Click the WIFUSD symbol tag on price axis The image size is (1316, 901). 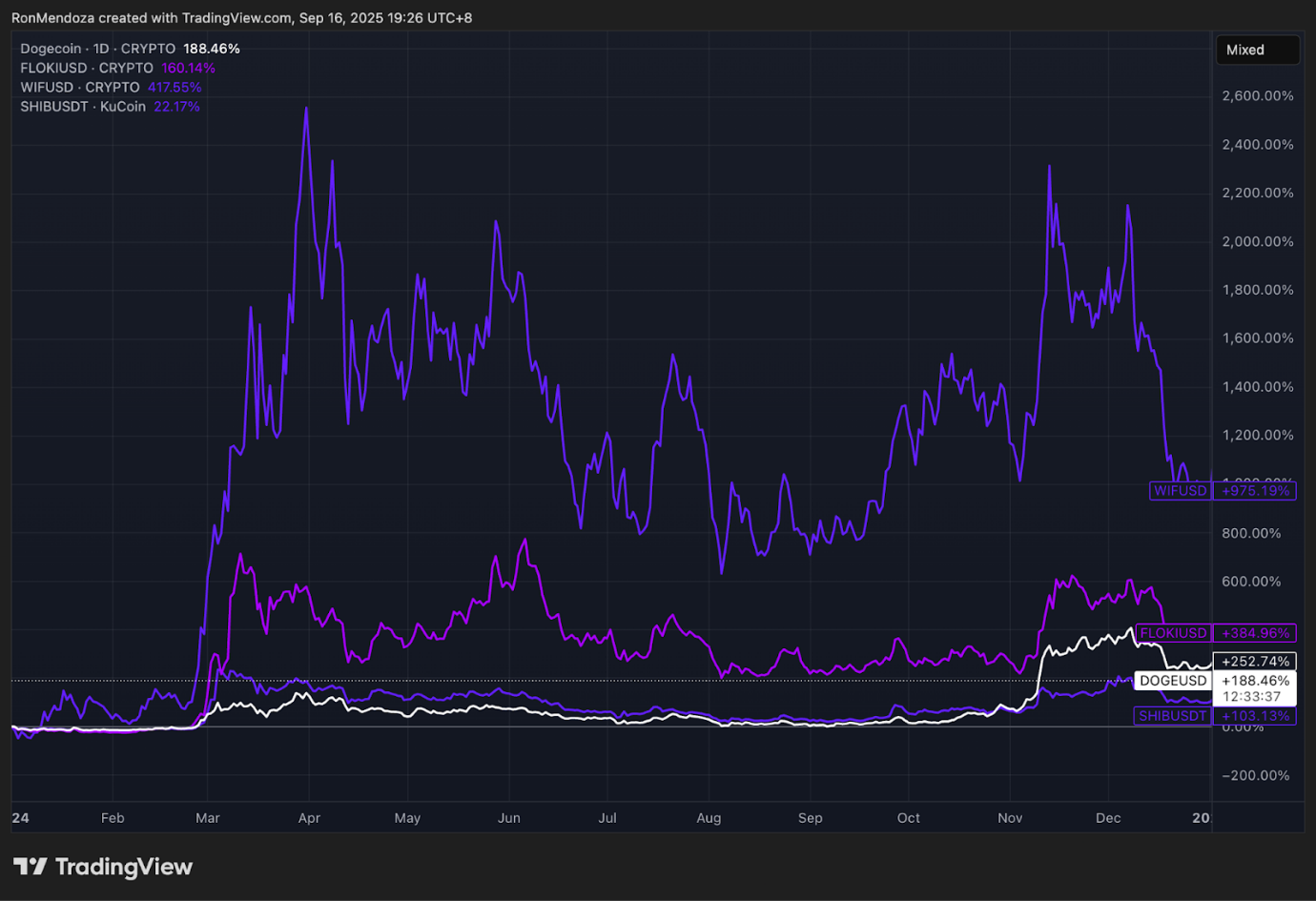point(1180,491)
